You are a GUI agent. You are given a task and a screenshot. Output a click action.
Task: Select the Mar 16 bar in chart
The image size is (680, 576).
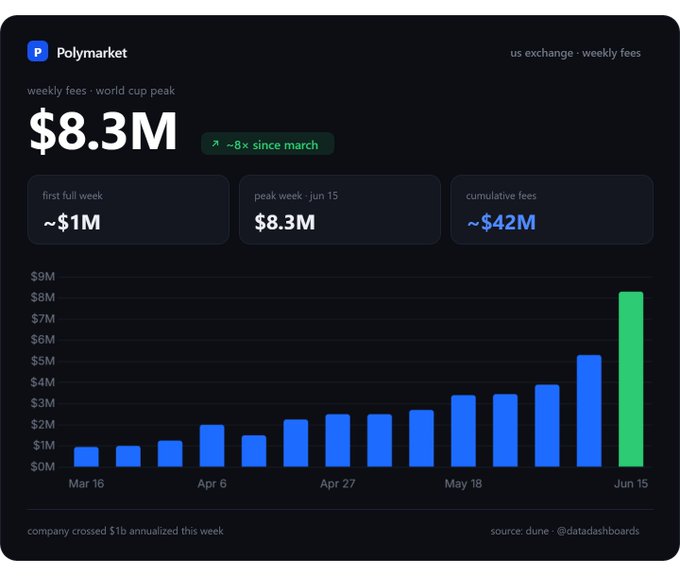click(86, 457)
